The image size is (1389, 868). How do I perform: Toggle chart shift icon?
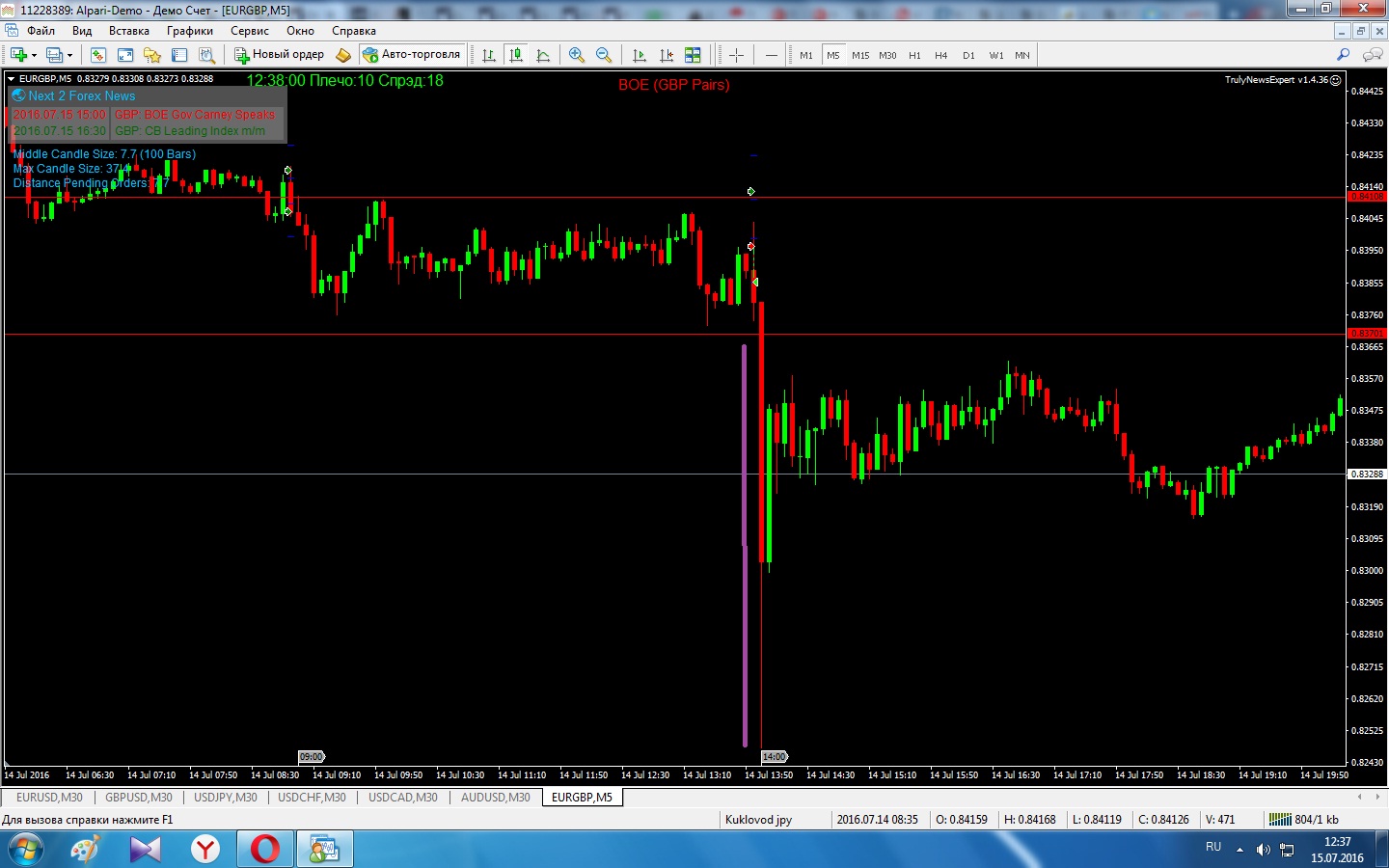click(666, 55)
